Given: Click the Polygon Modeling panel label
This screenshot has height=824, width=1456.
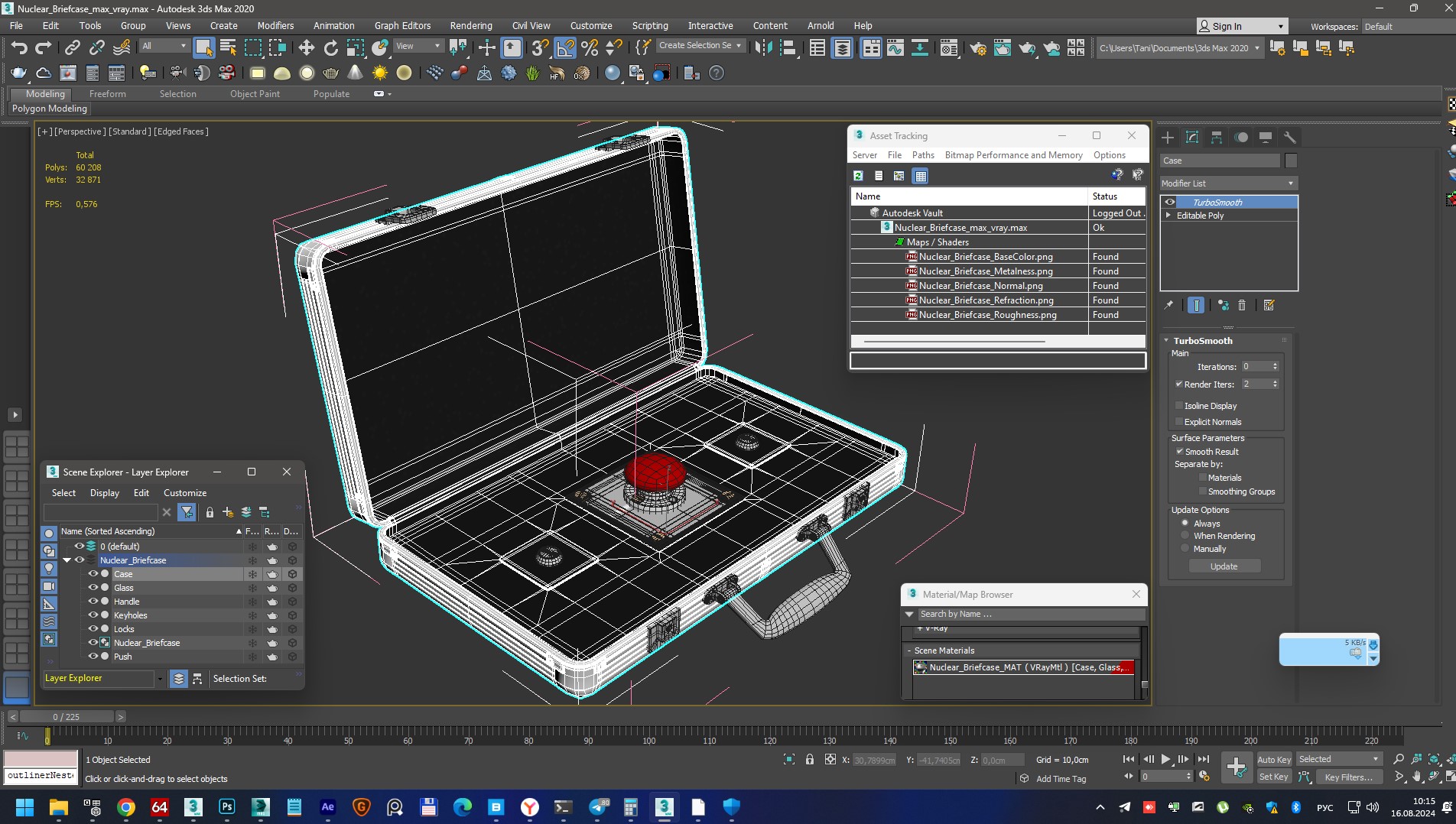Looking at the screenshot, I should [50, 109].
